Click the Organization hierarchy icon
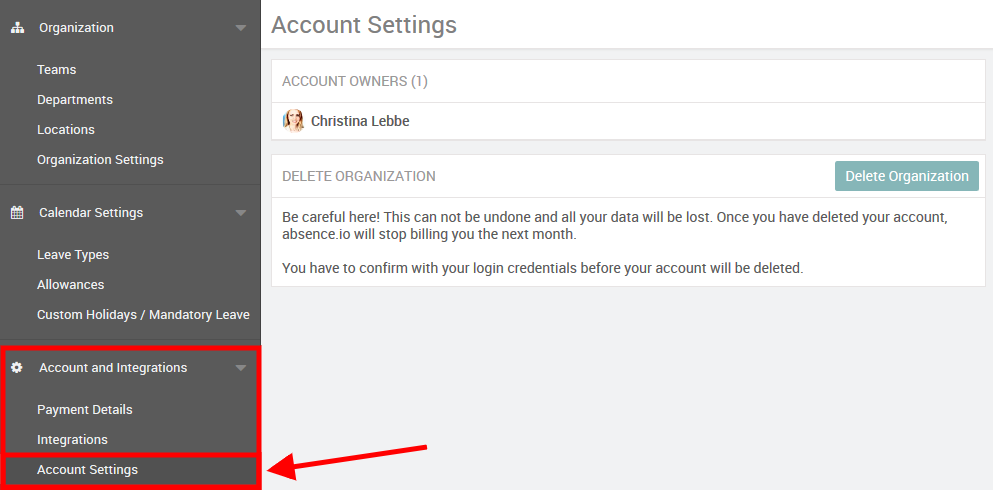This screenshot has height=490, width=993. (17, 28)
